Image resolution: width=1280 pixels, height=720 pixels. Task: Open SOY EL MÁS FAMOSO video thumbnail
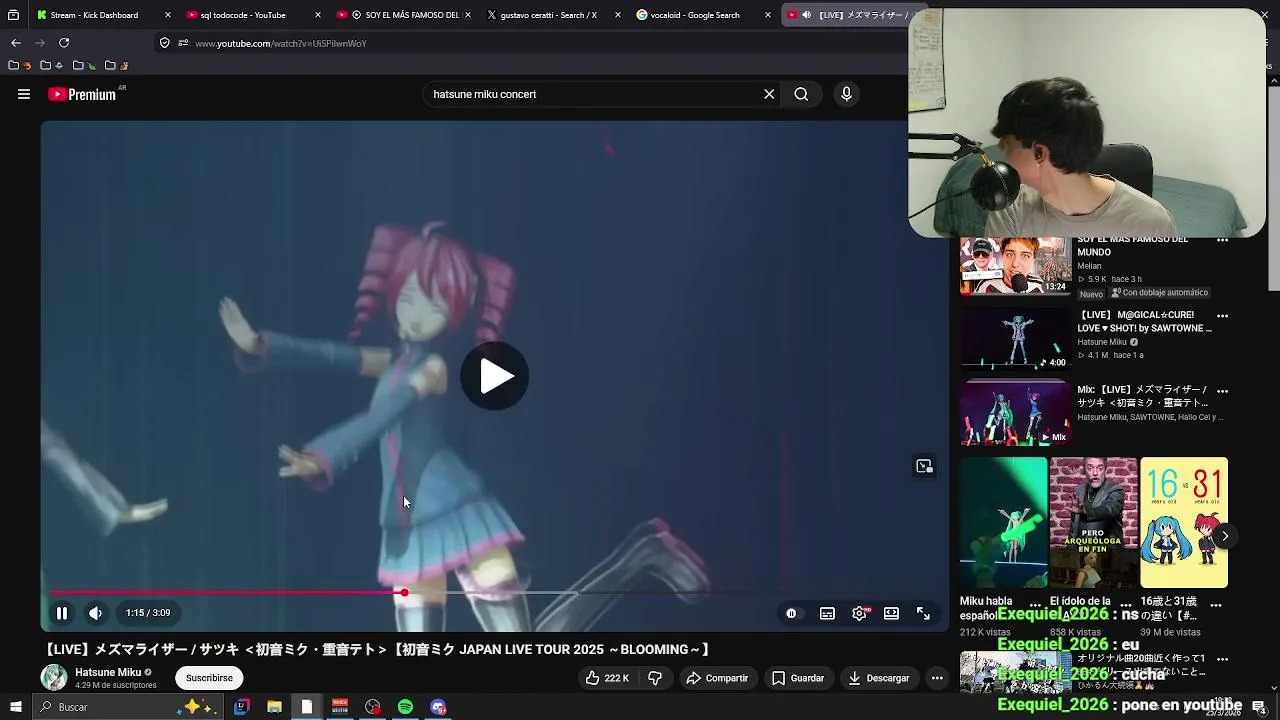pyautogui.click(x=1015, y=266)
